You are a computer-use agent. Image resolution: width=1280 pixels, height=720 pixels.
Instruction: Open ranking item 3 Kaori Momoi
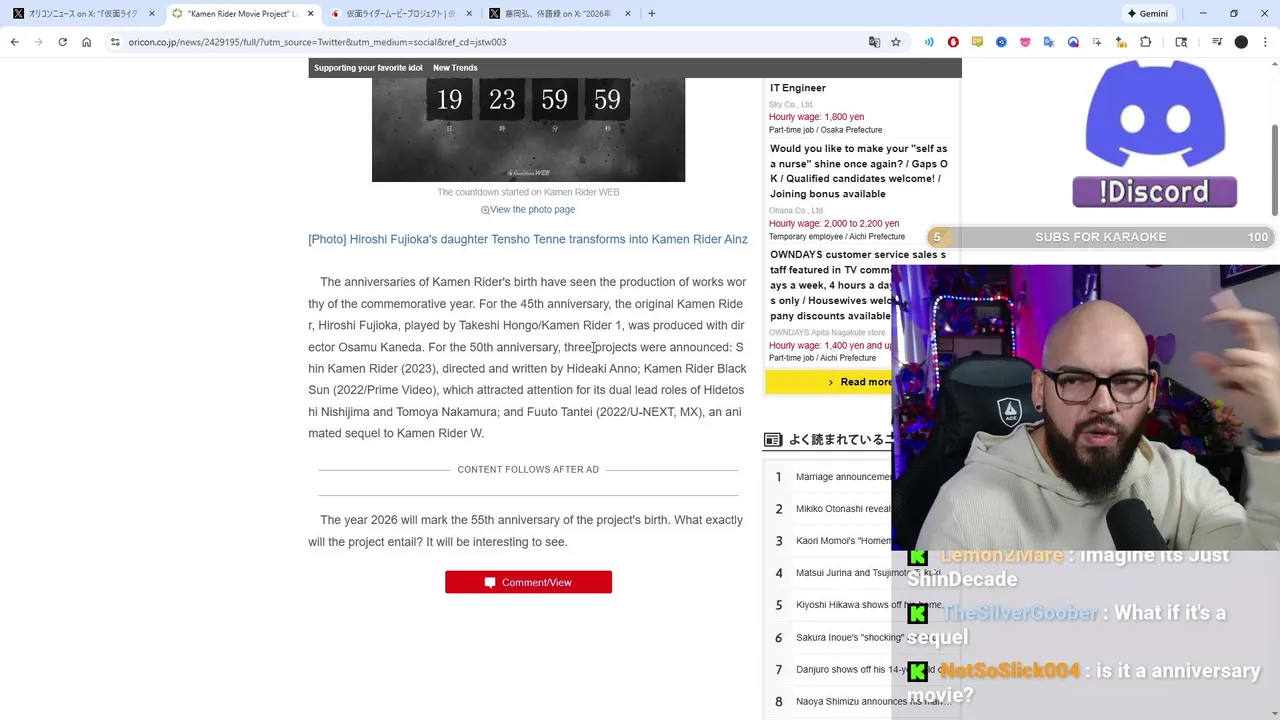(x=843, y=541)
